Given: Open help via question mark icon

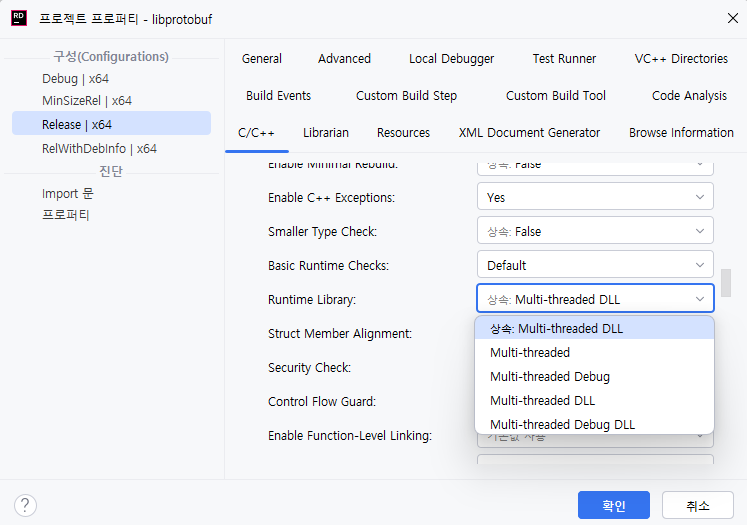Looking at the screenshot, I should (x=25, y=505).
